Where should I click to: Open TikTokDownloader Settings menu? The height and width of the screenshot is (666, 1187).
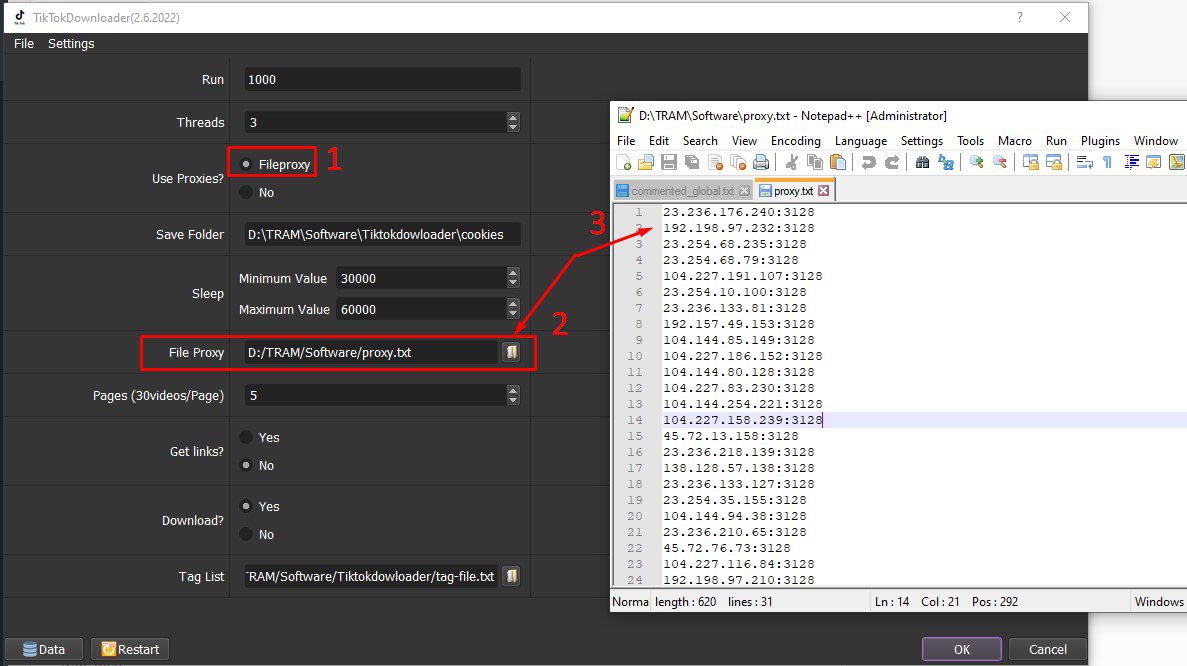point(71,44)
